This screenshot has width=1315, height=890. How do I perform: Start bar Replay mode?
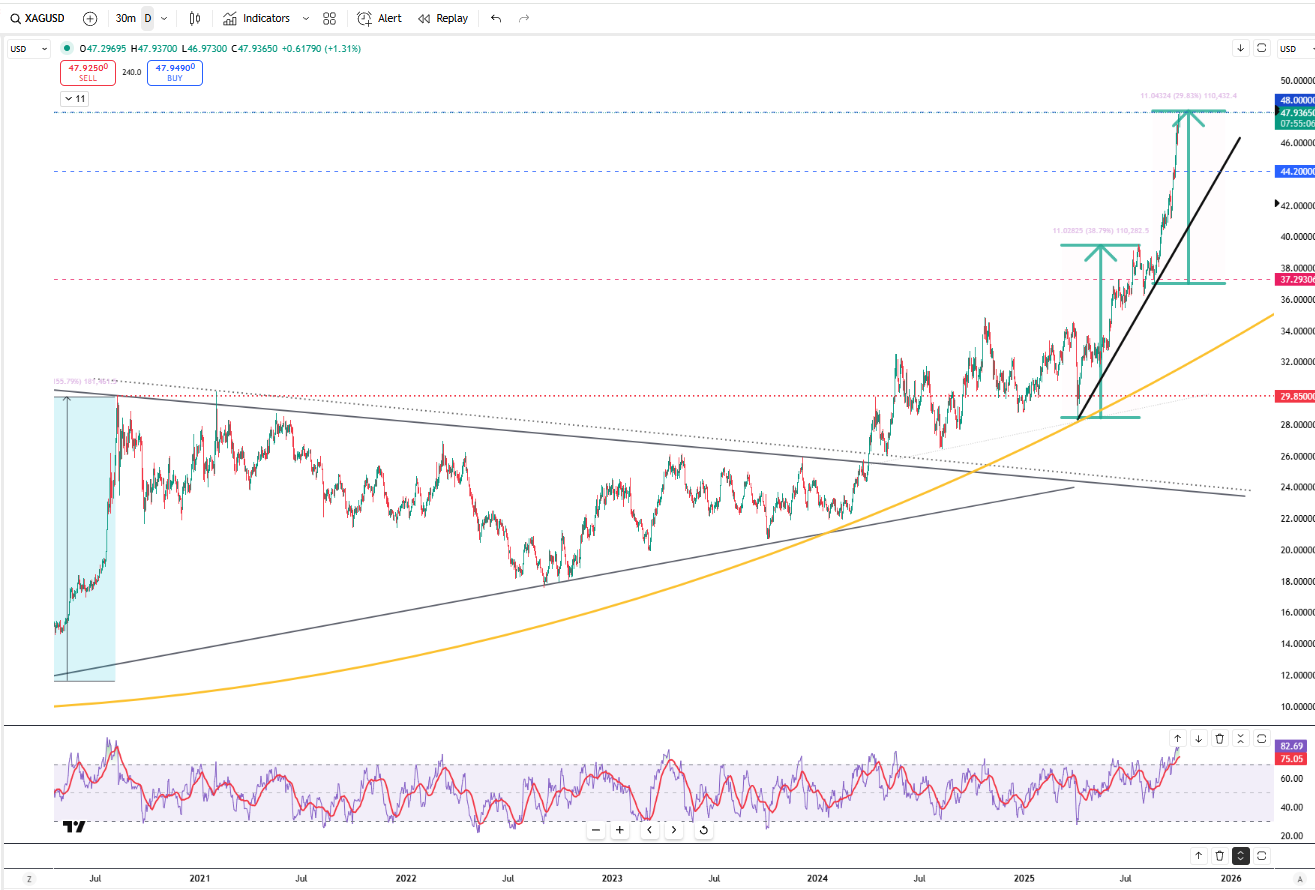pos(442,18)
